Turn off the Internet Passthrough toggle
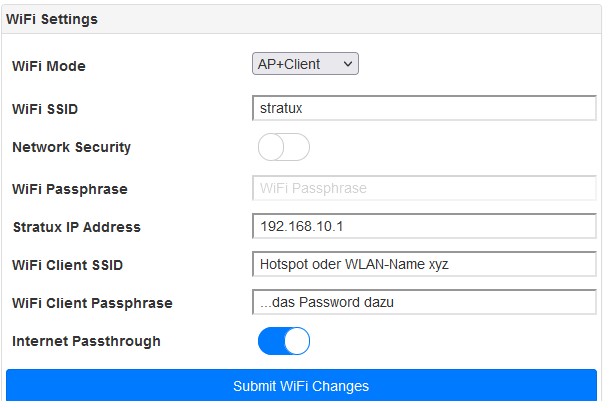Screen dimensions: 612x408 coord(284,341)
